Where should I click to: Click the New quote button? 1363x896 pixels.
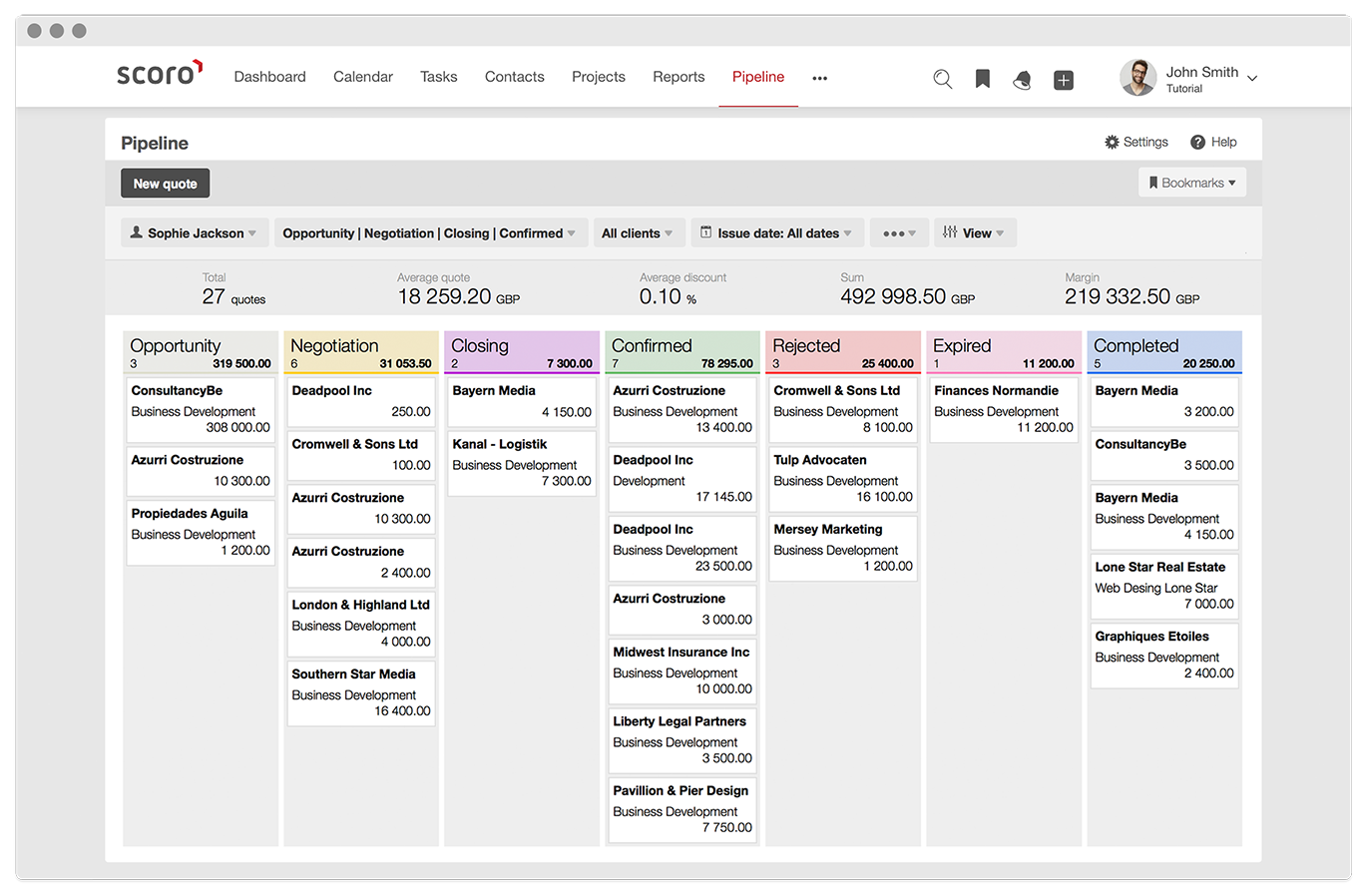pos(166,184)
